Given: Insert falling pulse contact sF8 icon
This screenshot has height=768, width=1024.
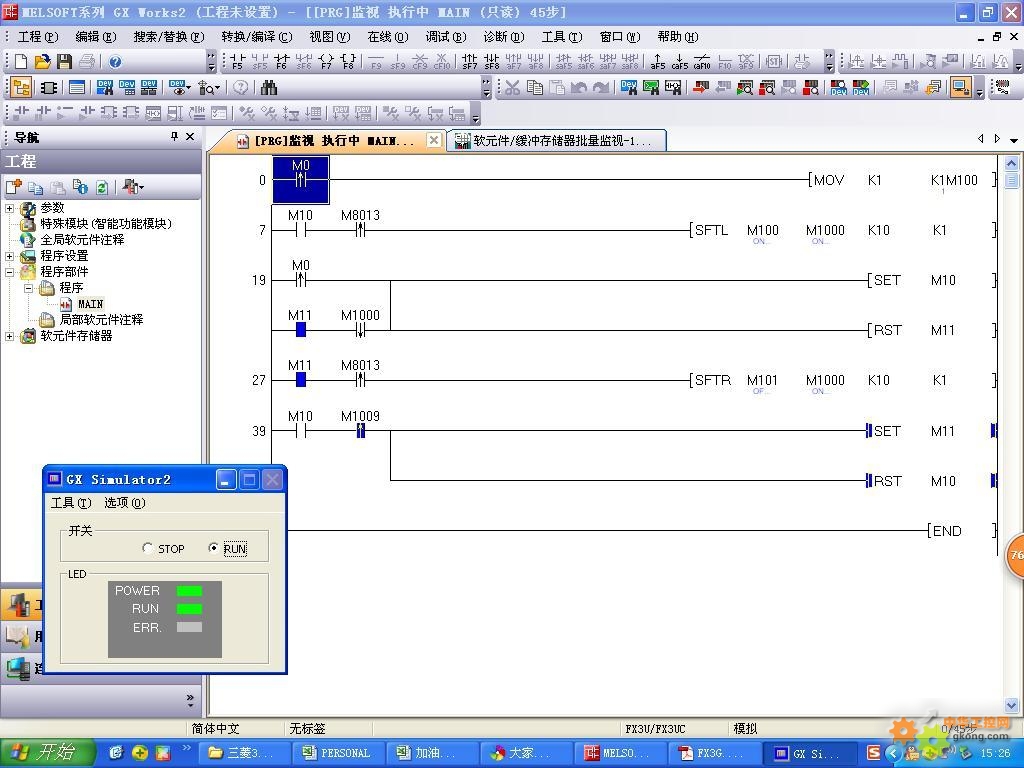Looking at the screenshot, I should pos(492,61).
